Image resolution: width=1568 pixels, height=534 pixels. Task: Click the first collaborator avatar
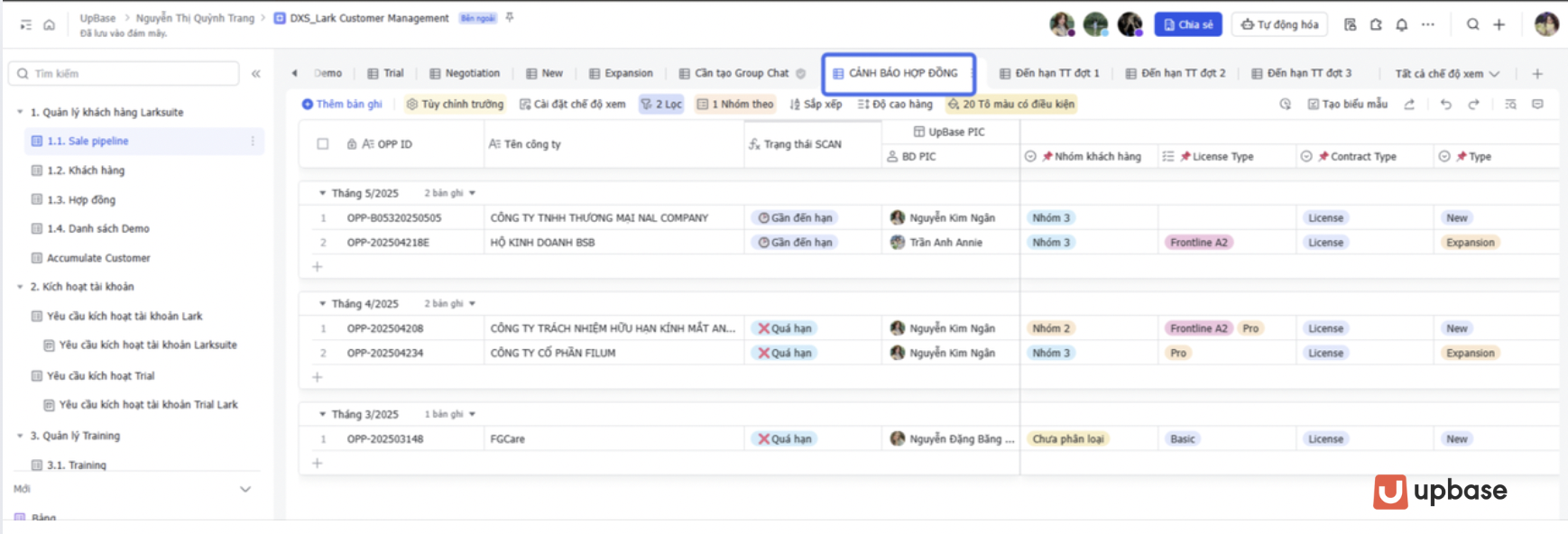click(1062, 24)
